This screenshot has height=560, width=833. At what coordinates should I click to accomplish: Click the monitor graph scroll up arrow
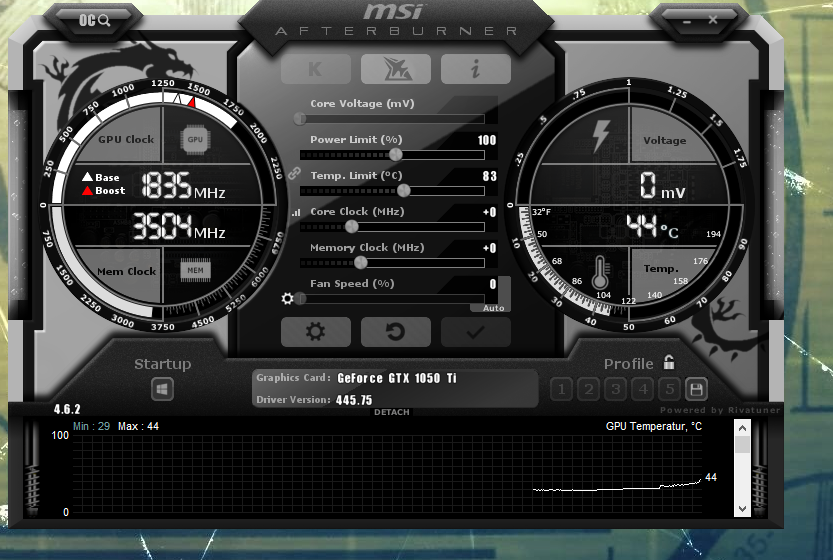[x=742, y=428]
